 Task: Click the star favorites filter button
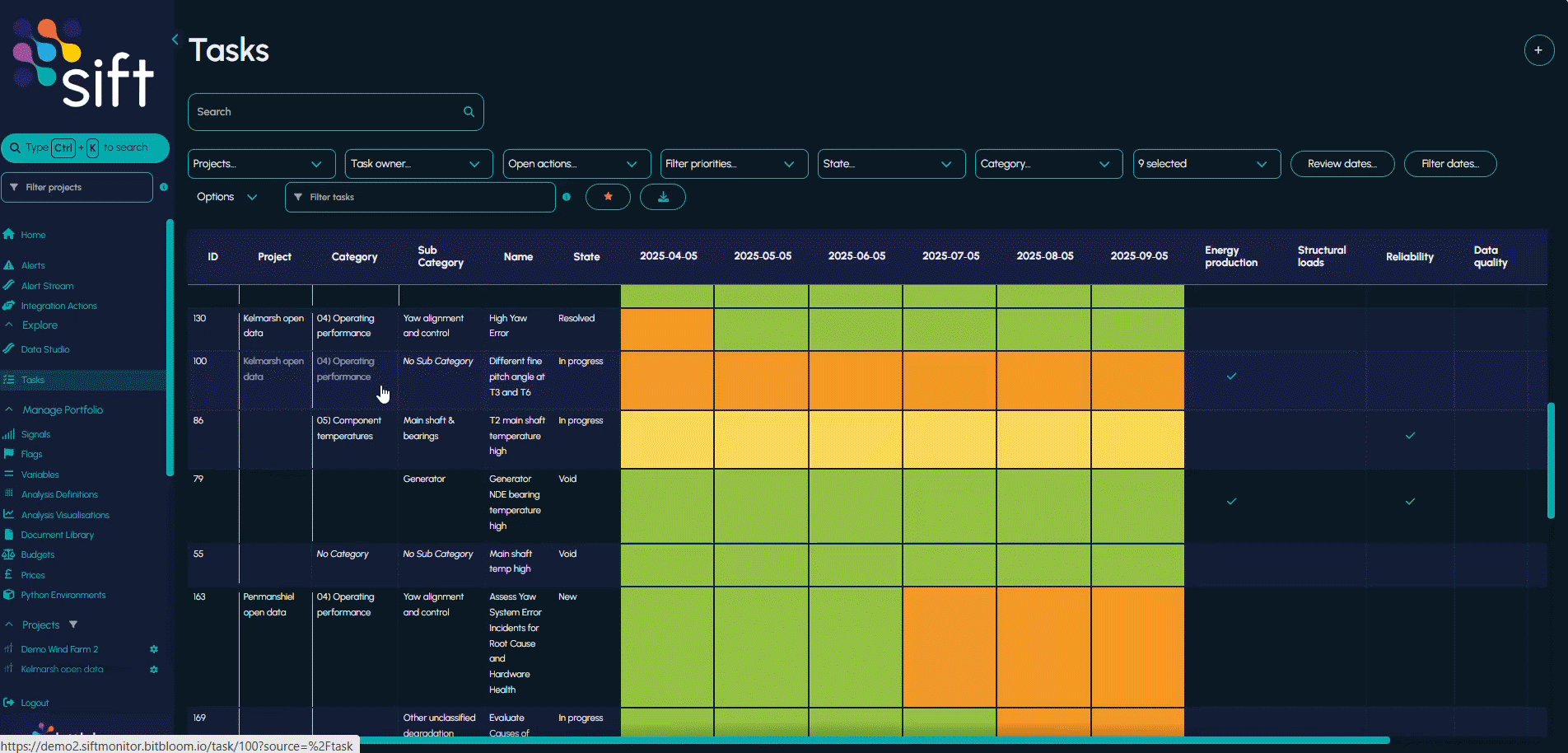point(608,197)
